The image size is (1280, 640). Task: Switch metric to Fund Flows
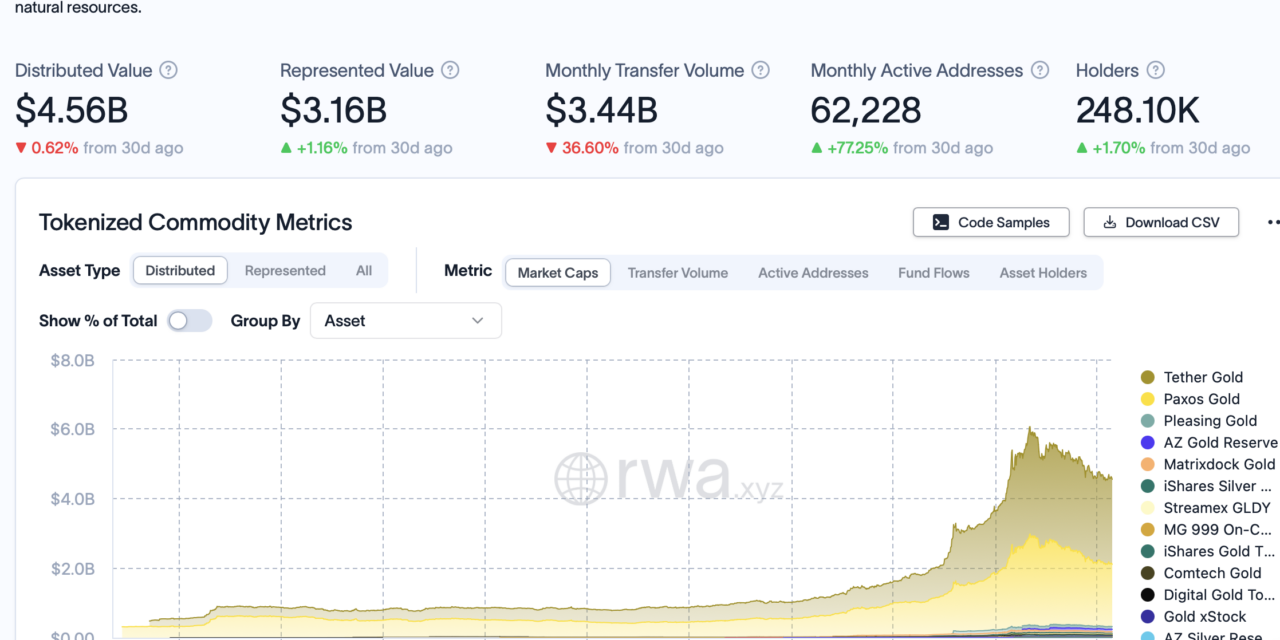click(x=934, y=272)
